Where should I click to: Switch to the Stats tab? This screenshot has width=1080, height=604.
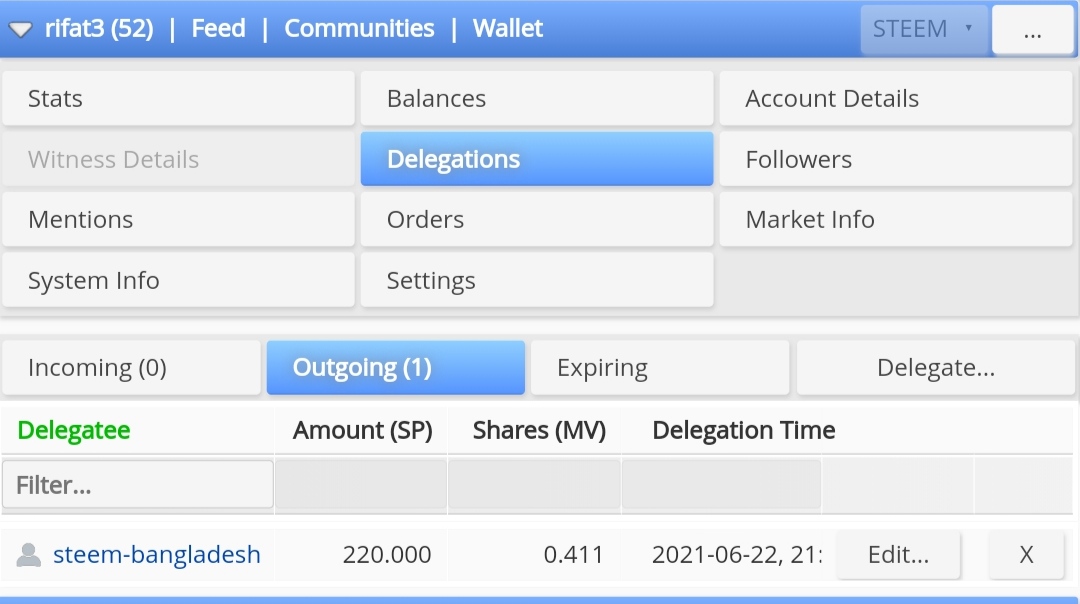click(x=178, y=98)
